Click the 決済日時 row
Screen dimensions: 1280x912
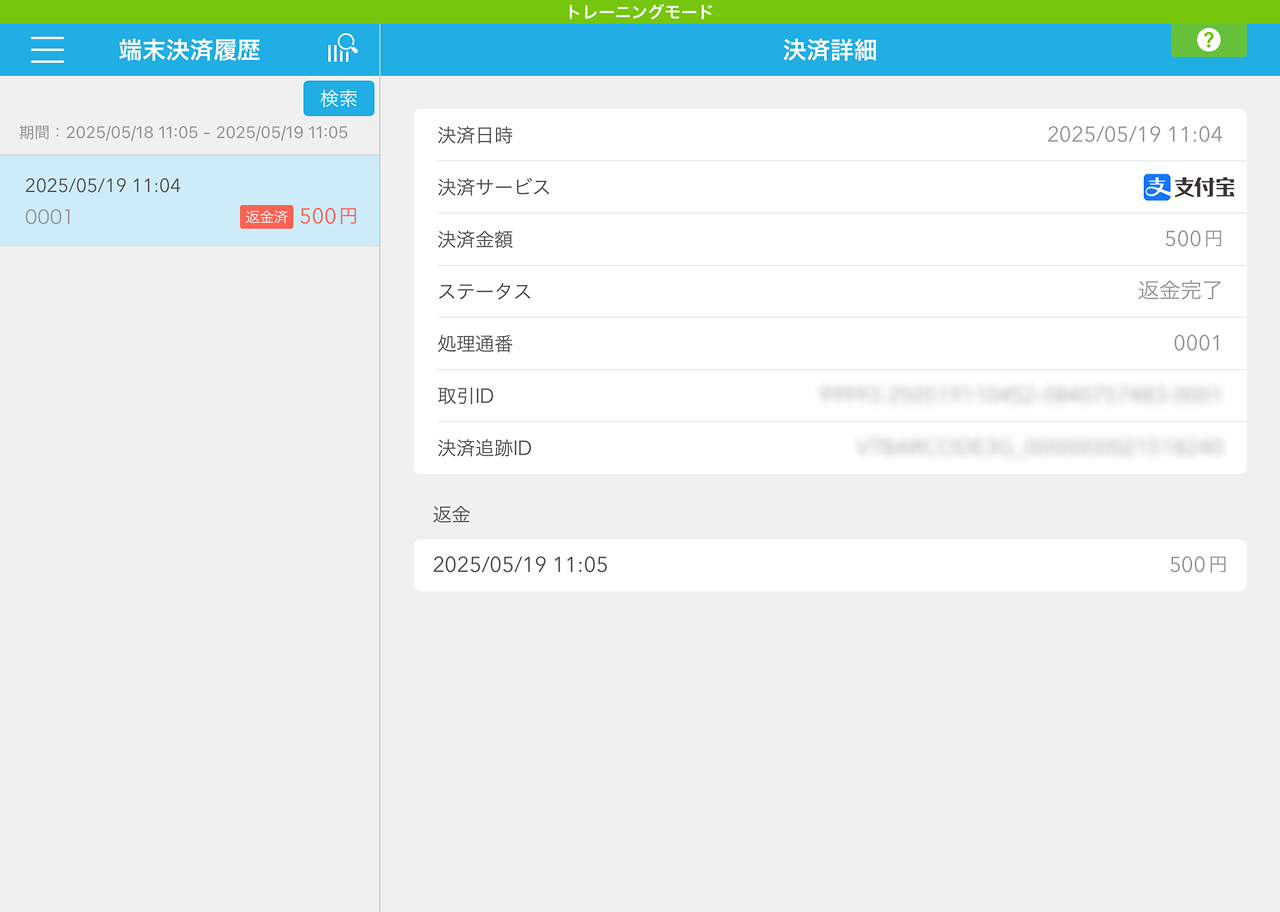click(x=829, y=135)
